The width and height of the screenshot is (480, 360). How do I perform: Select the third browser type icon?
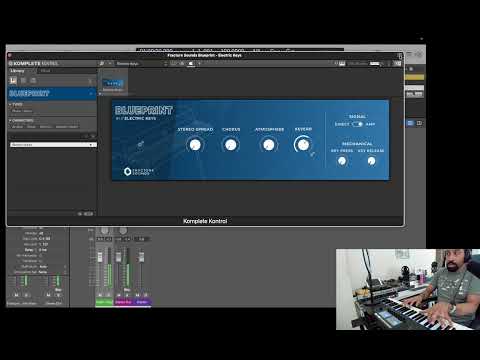(x=33, y=80)
